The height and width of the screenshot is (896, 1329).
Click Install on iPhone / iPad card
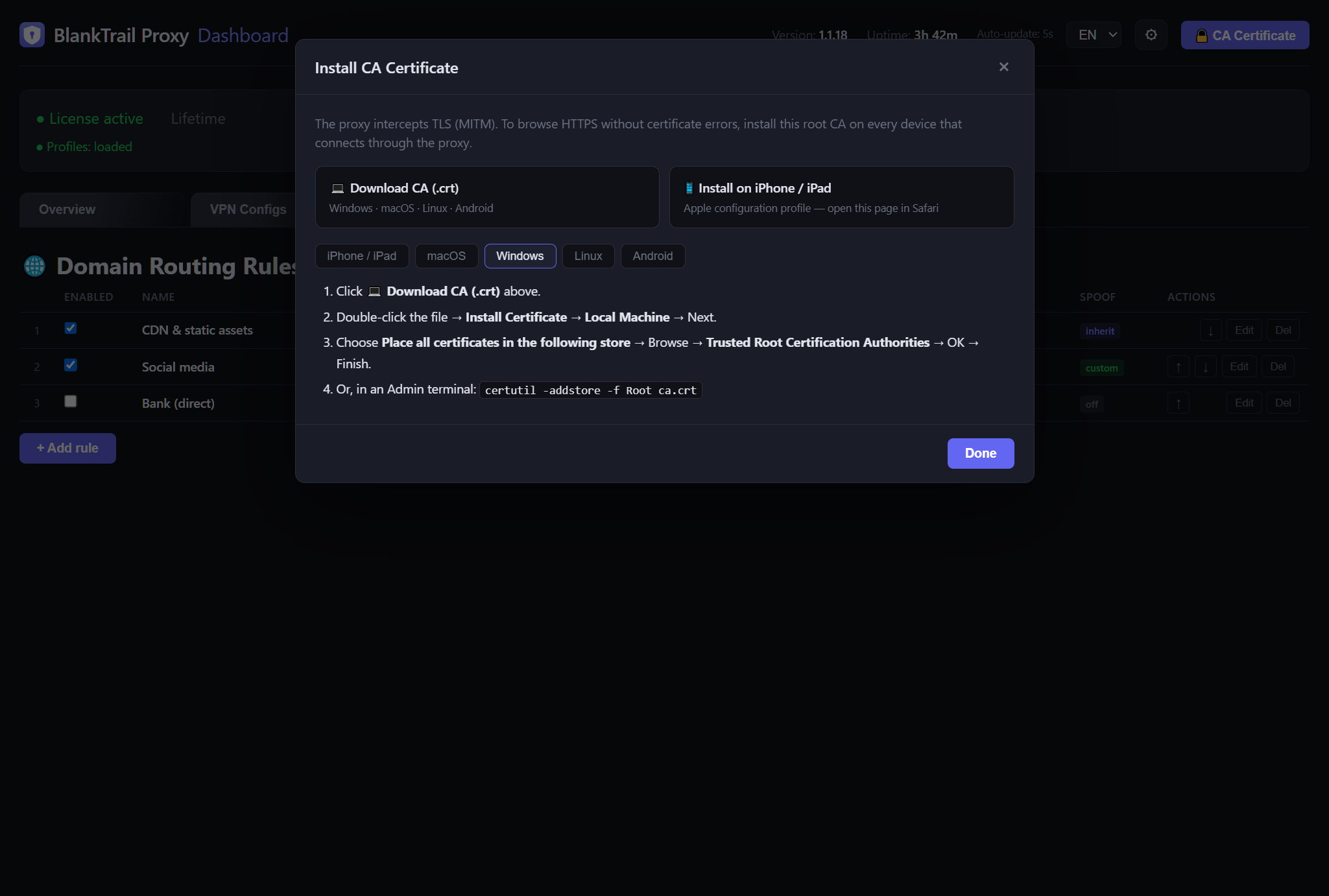(842, 197)
